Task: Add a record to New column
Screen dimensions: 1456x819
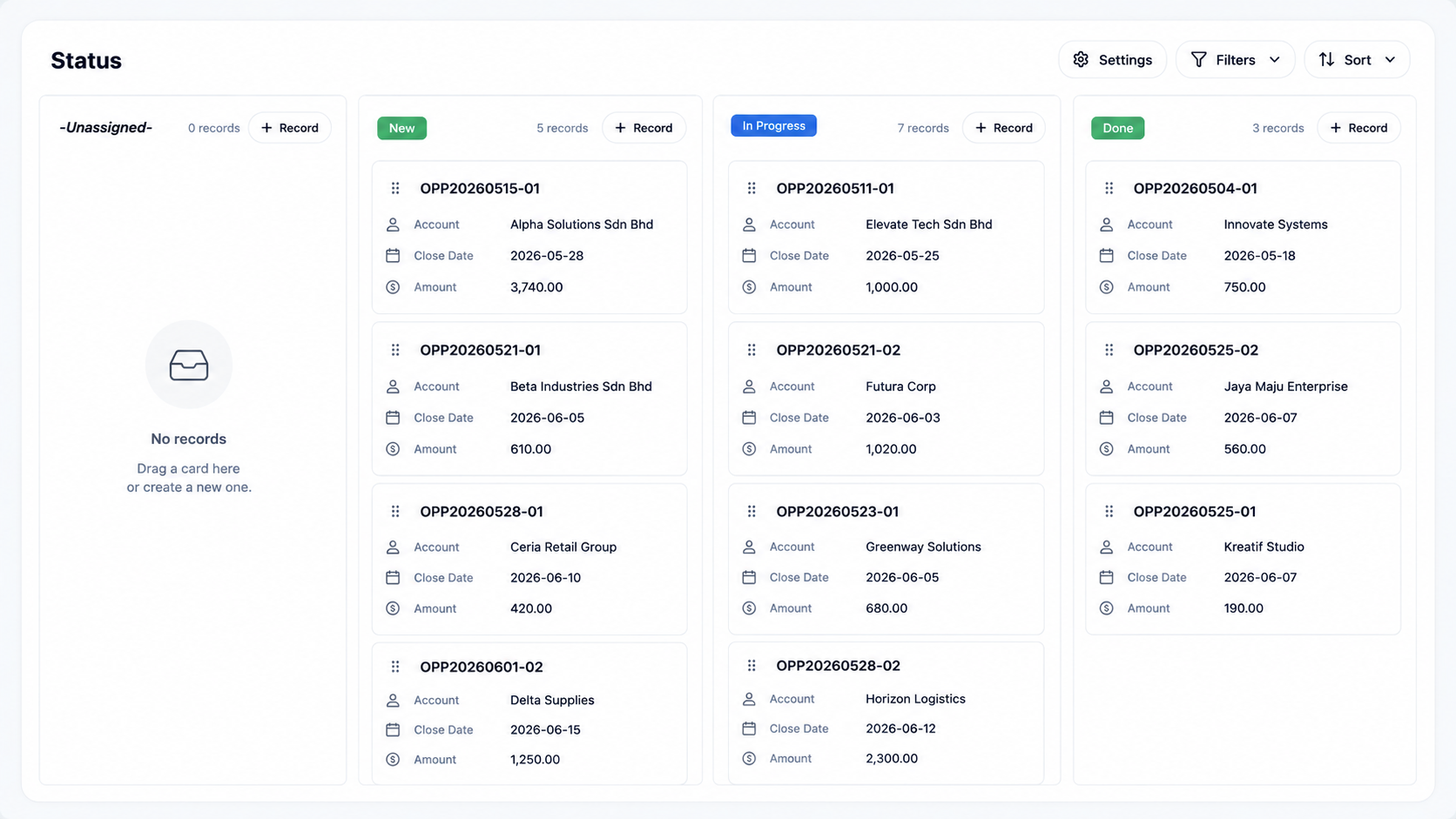Action: 644,128
